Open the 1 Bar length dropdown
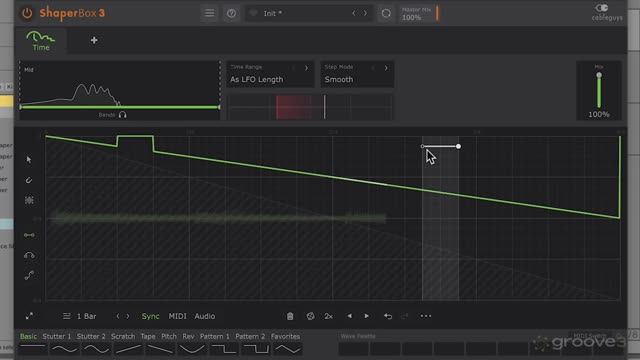 87,316
